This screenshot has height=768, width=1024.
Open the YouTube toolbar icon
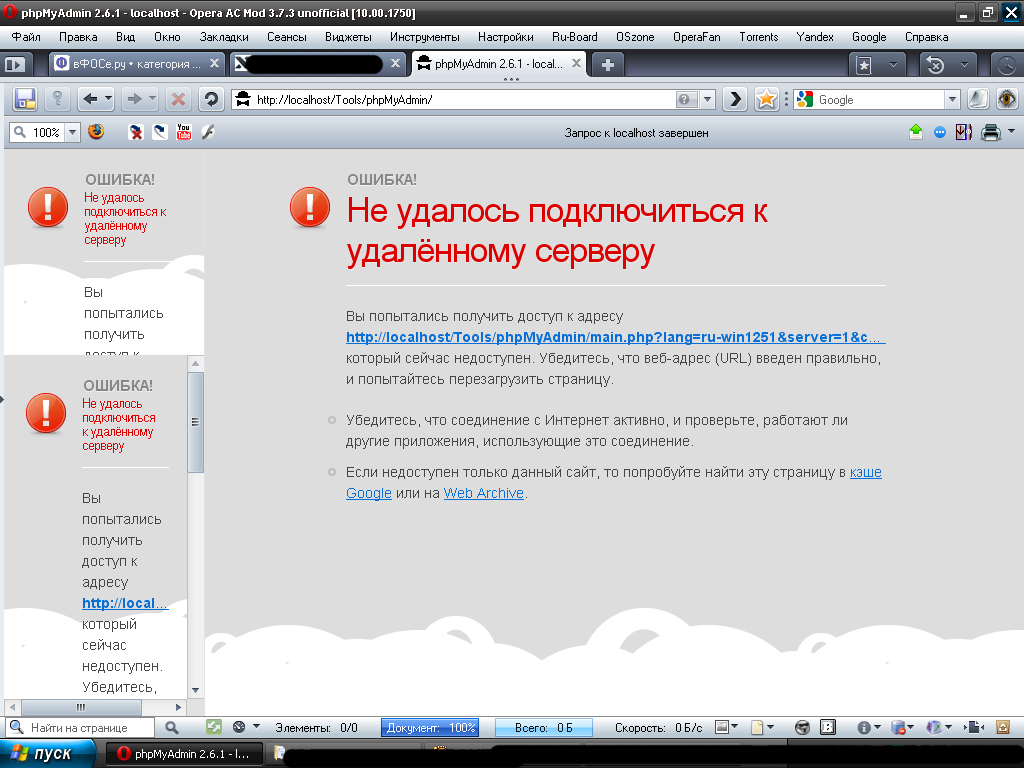[x=184, y=132]
